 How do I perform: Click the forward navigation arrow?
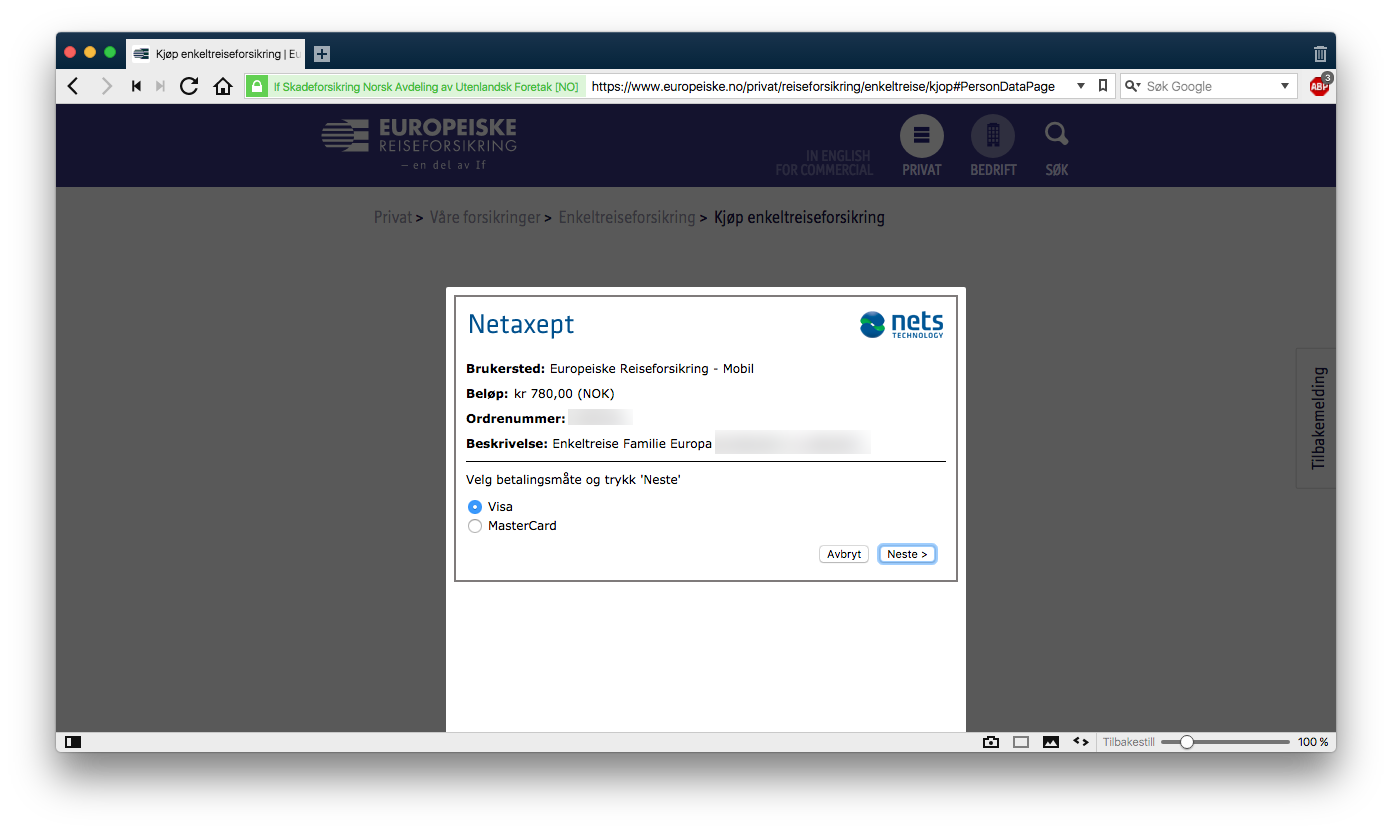point(106,86)
